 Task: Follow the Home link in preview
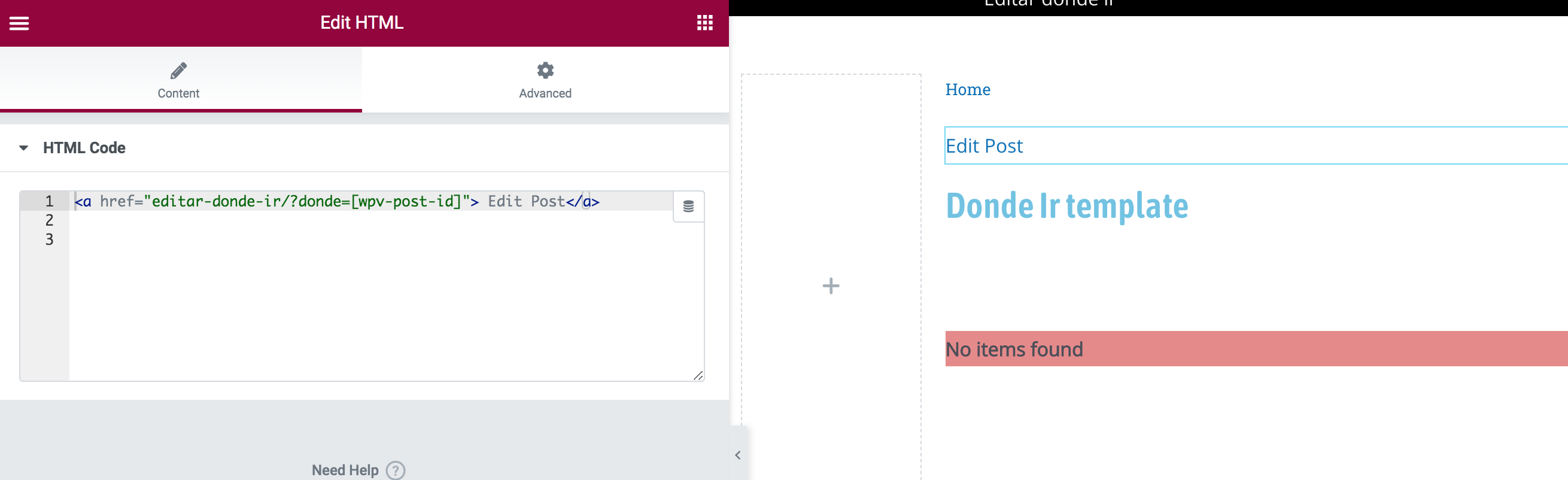[967, 90]
